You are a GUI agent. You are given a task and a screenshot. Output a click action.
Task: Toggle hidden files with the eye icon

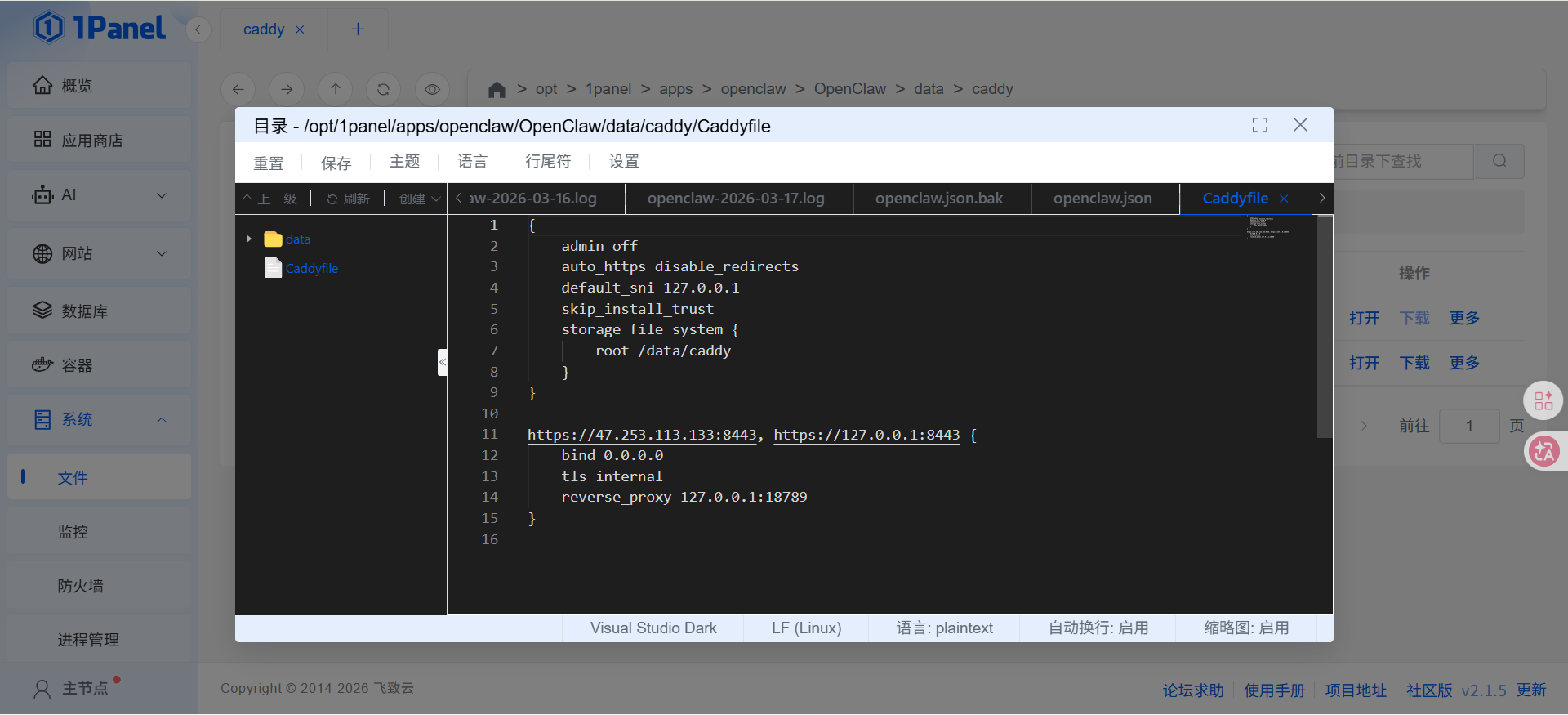point(432,89)
